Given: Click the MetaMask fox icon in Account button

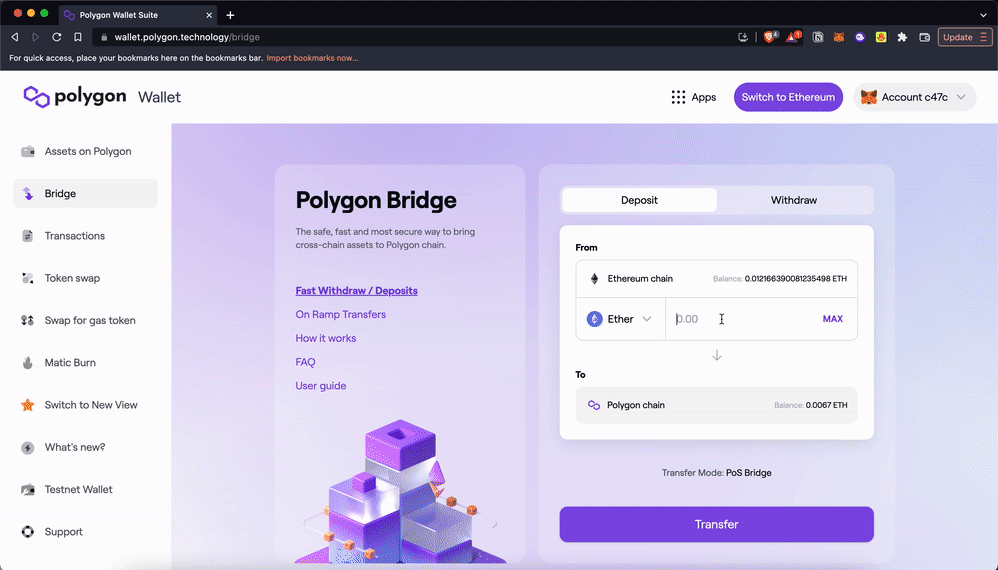Looking at the screenshot, I should click(869, 97).
